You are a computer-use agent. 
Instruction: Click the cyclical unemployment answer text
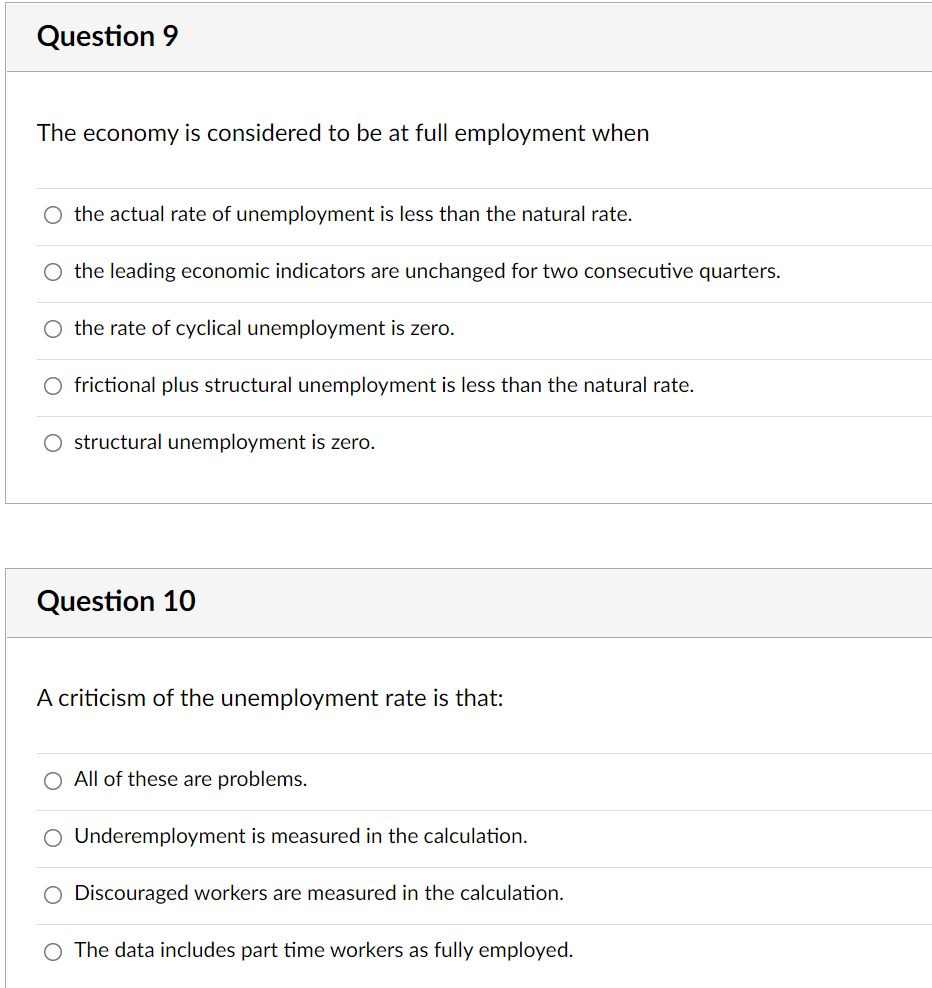point(264,328)
